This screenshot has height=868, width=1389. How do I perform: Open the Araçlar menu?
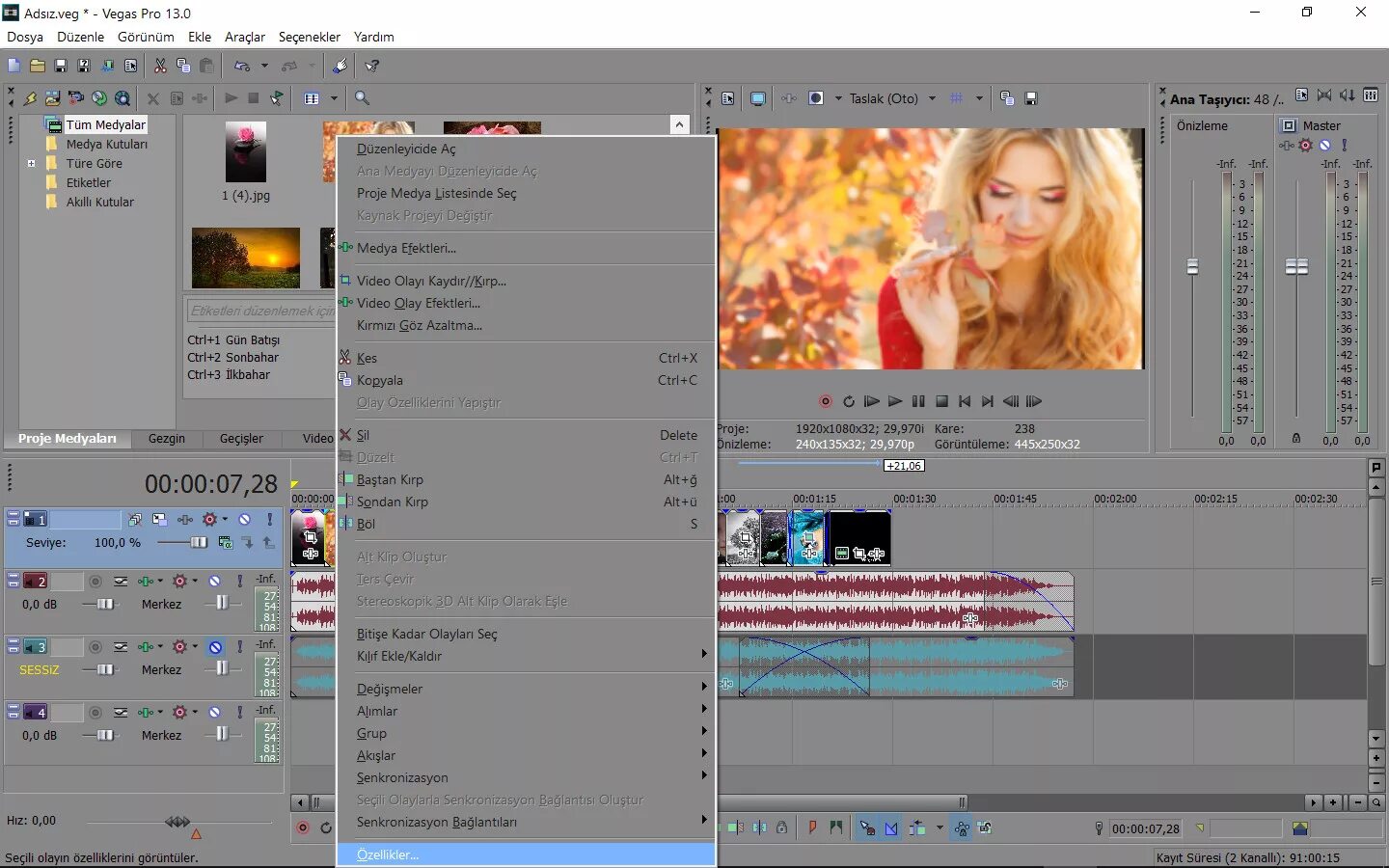(244, 37)
